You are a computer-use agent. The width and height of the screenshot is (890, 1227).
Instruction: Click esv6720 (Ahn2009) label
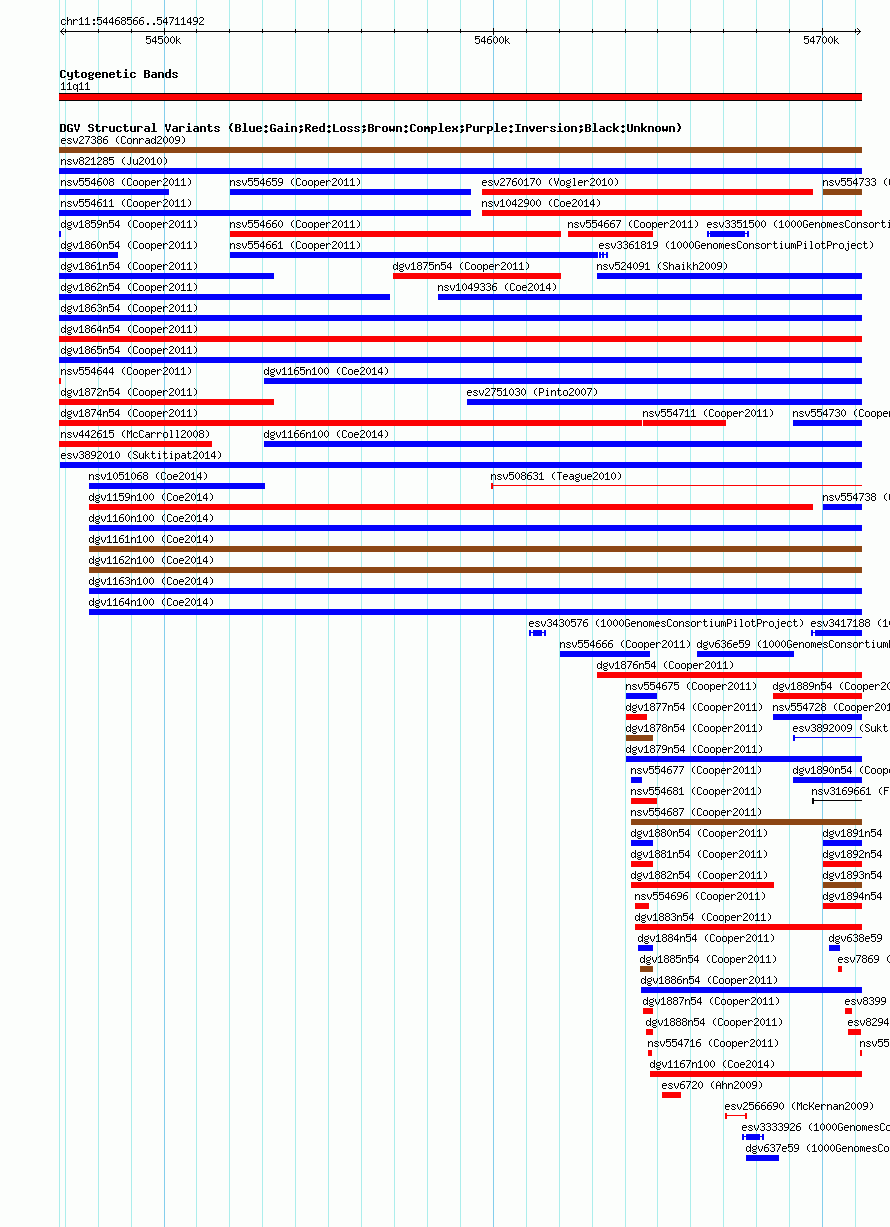coord(713,1085)
